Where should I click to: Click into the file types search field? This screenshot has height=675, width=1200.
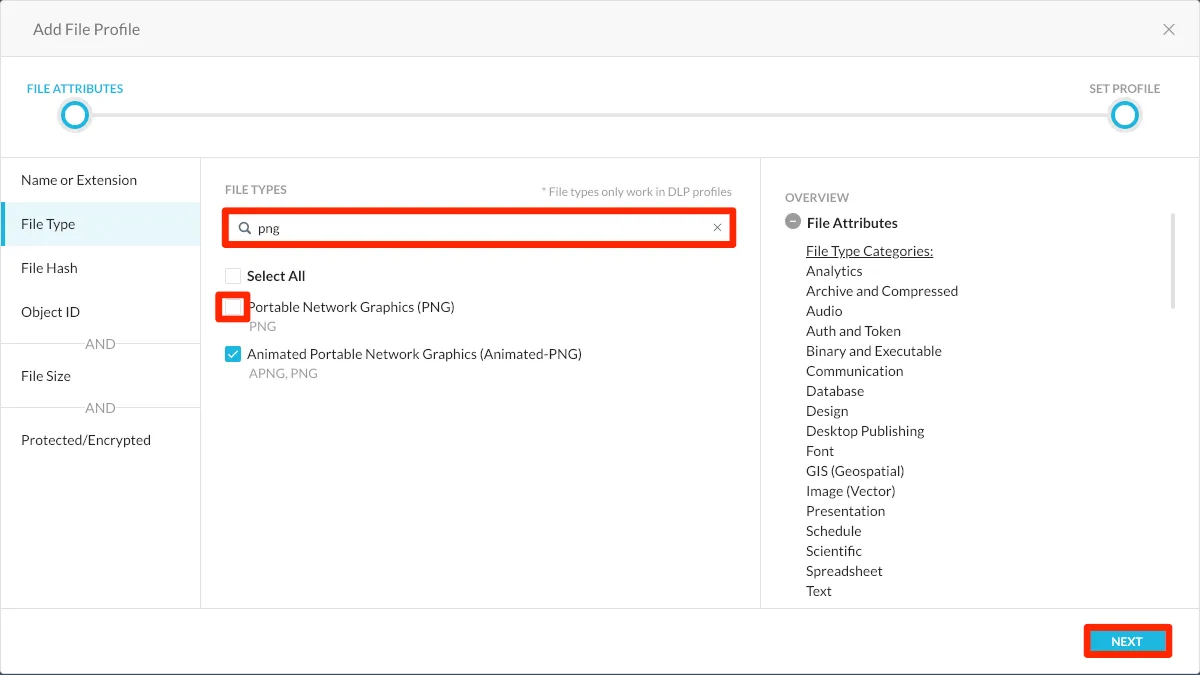tap(480, 228)
